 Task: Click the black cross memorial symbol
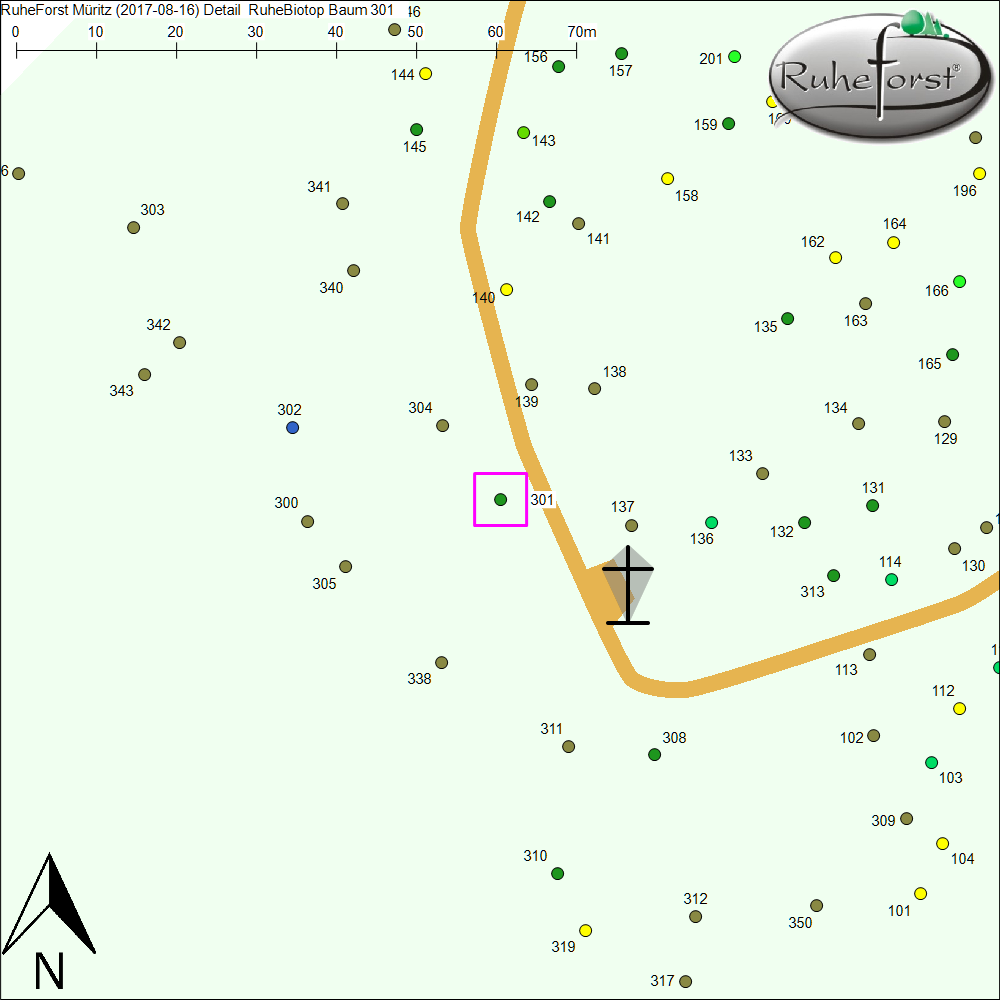[x=628, y=586]
